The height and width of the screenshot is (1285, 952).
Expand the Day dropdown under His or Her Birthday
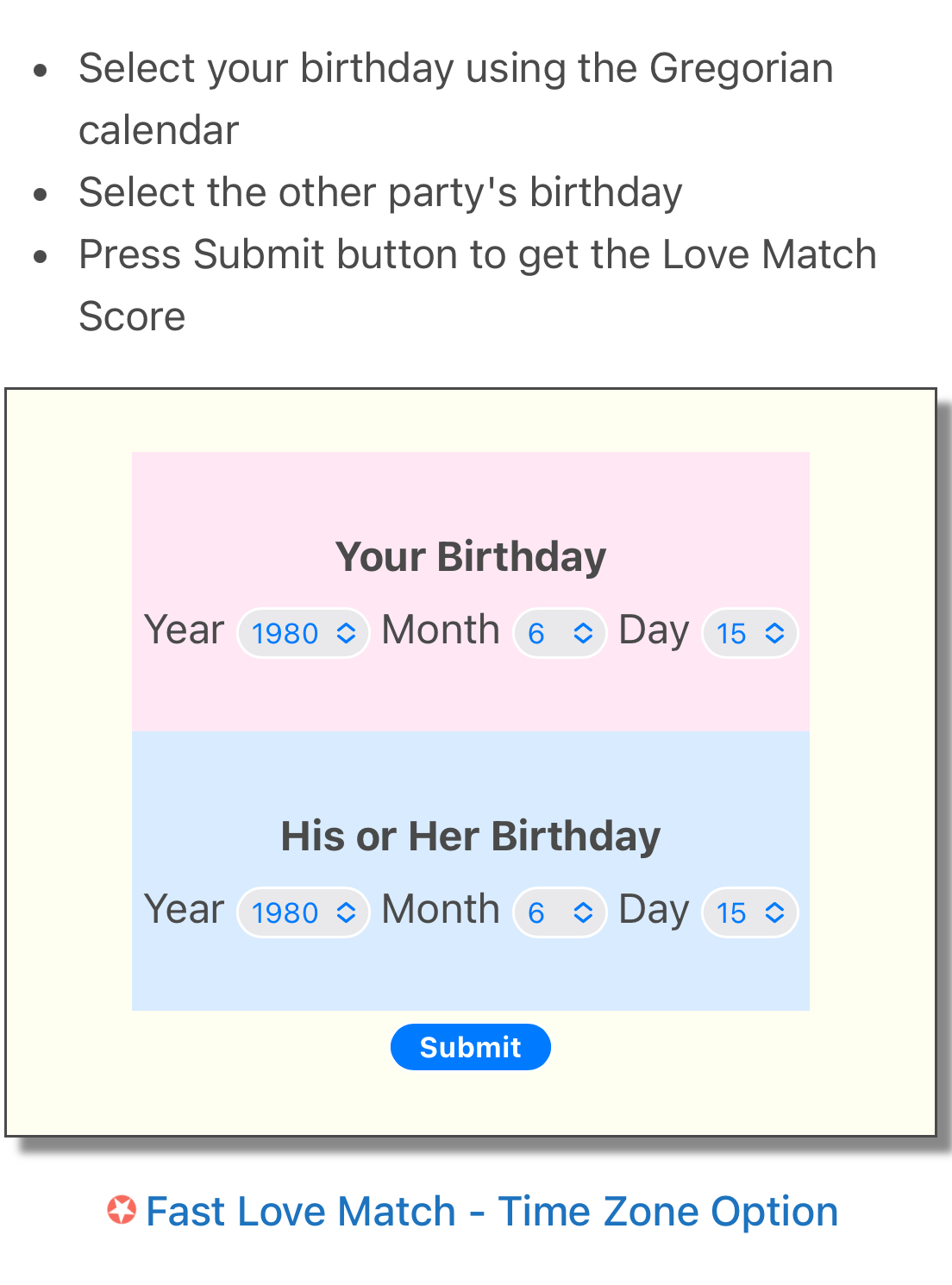[x=750, y=912]
